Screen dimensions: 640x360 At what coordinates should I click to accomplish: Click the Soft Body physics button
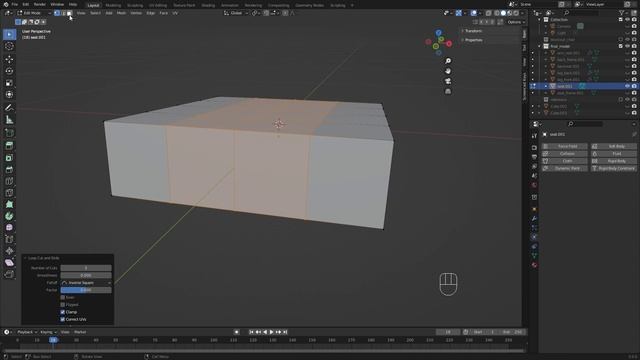pyautogui.click(x=614, y=146)
